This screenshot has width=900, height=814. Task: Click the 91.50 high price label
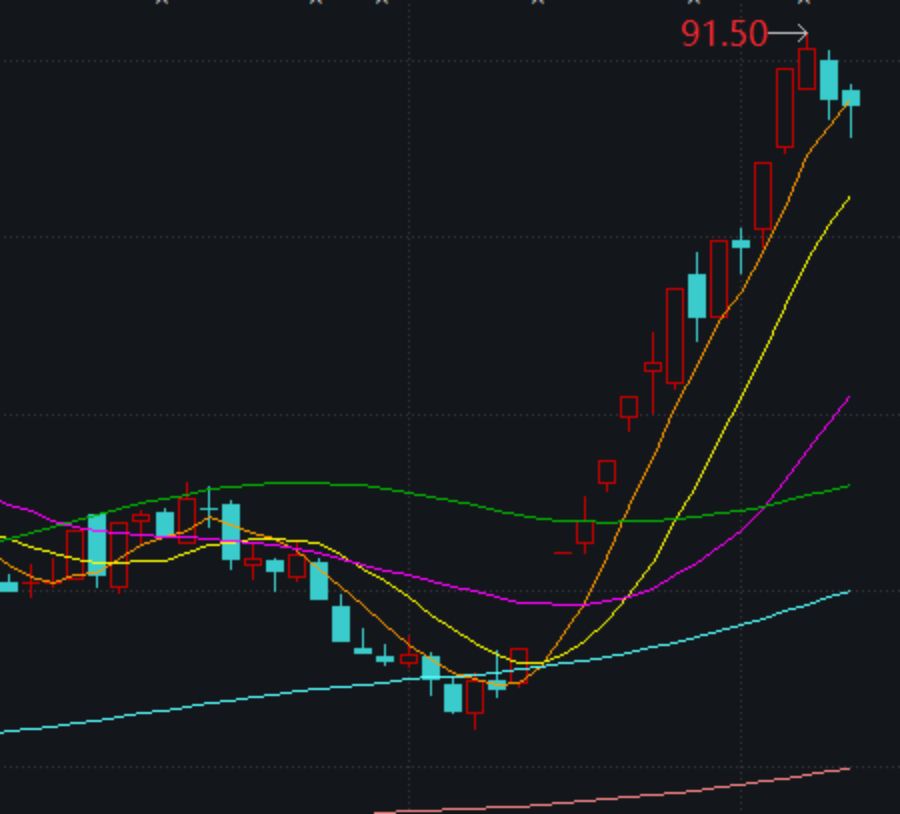[x=724, y=34]
